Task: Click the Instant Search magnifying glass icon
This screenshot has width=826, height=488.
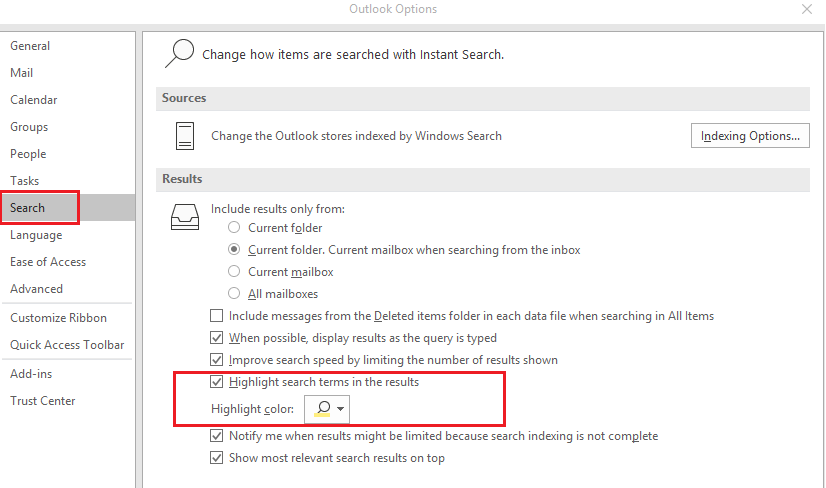Action: click(180, 53)
